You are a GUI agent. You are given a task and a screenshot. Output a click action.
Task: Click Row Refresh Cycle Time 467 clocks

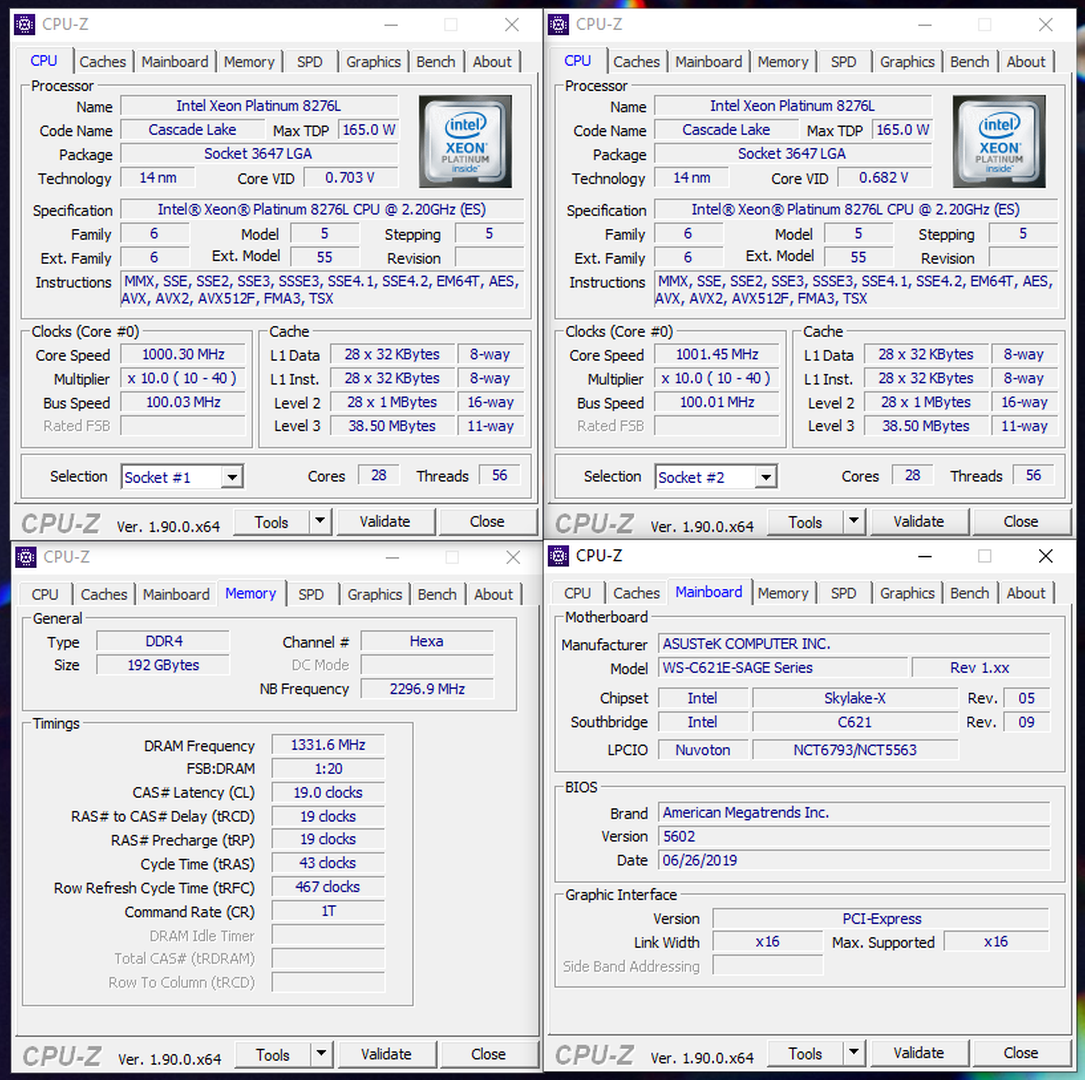328,886
